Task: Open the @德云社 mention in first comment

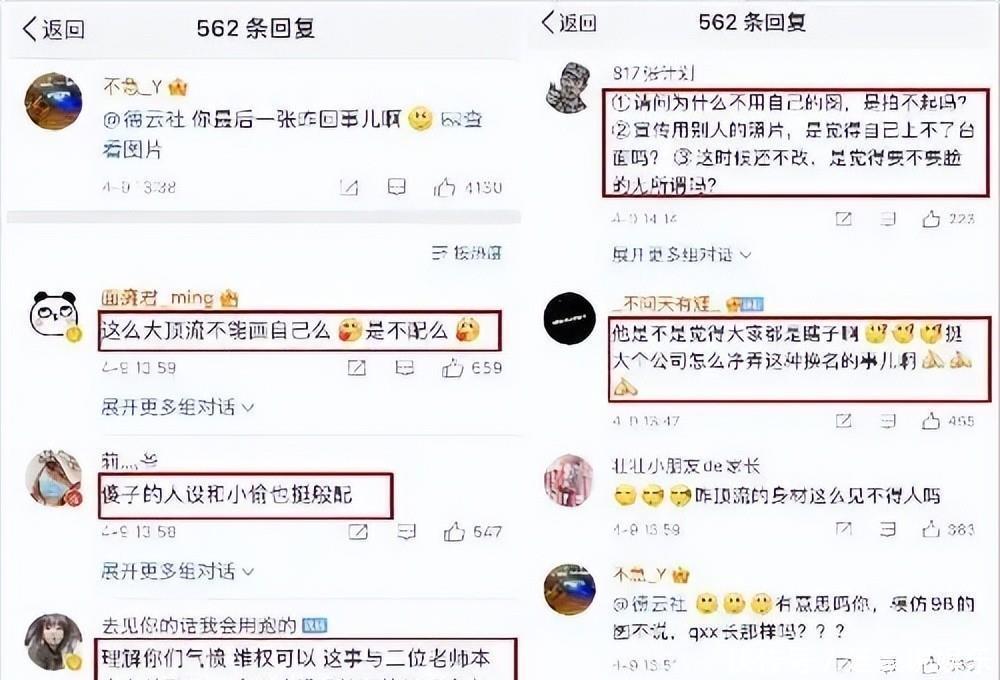Action: (143, 120)
